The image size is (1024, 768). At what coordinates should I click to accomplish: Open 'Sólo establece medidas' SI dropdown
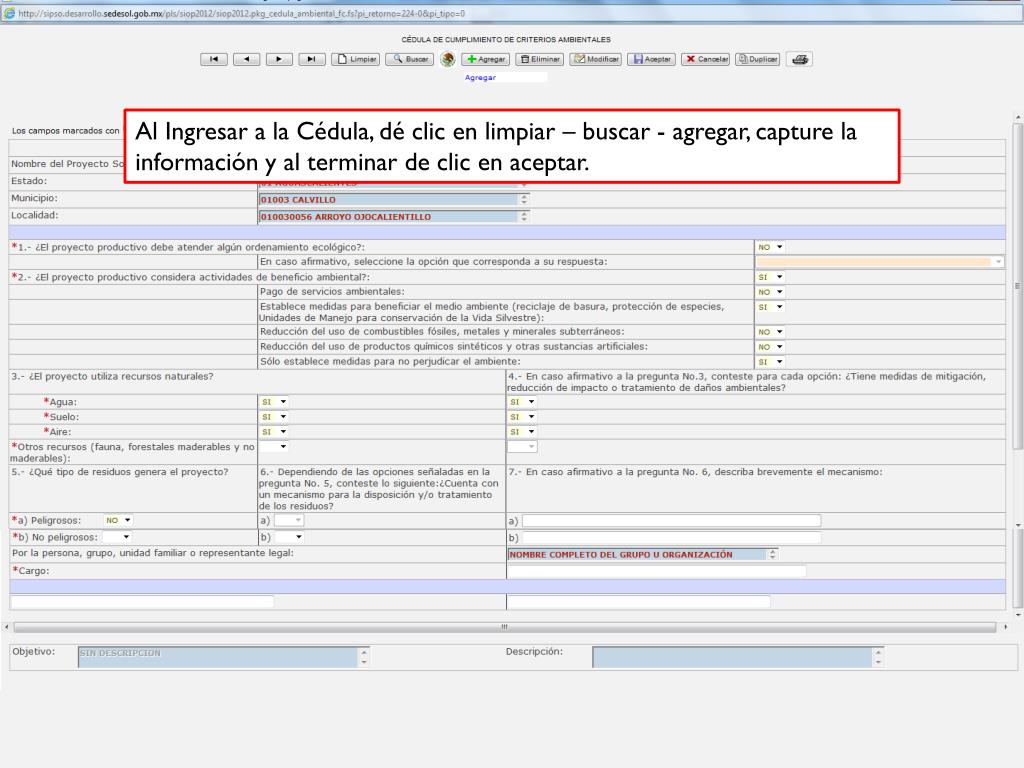click(770, 362)
